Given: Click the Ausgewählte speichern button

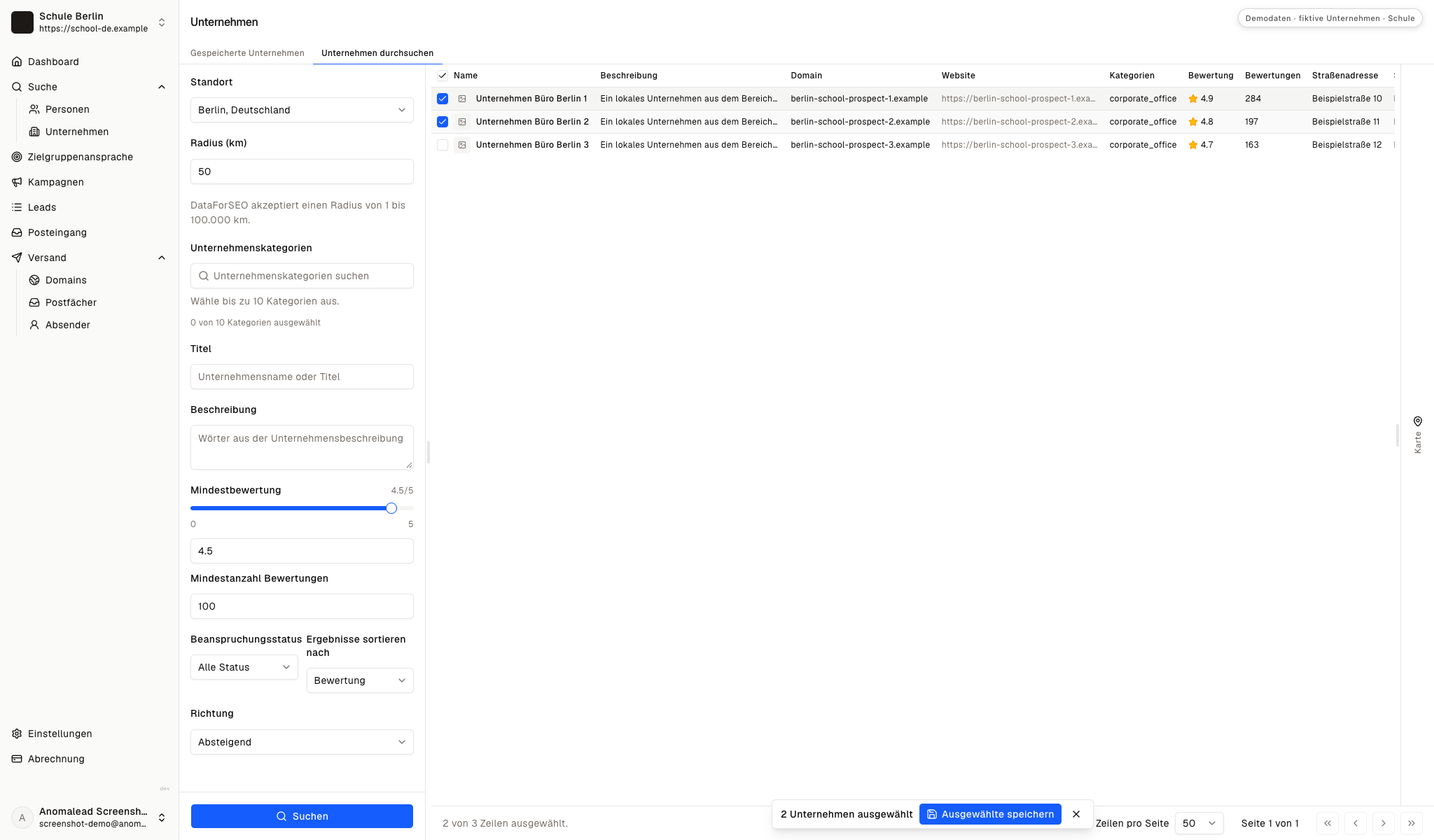Looking at the screenshot, I should click(990, 814).
